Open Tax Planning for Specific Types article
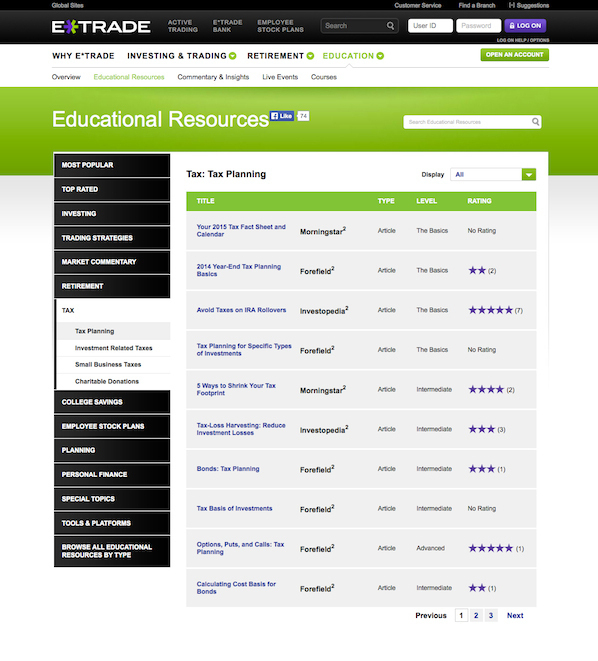Image resolution: width=598 pixels, height=661 pixels. [244, 349]
